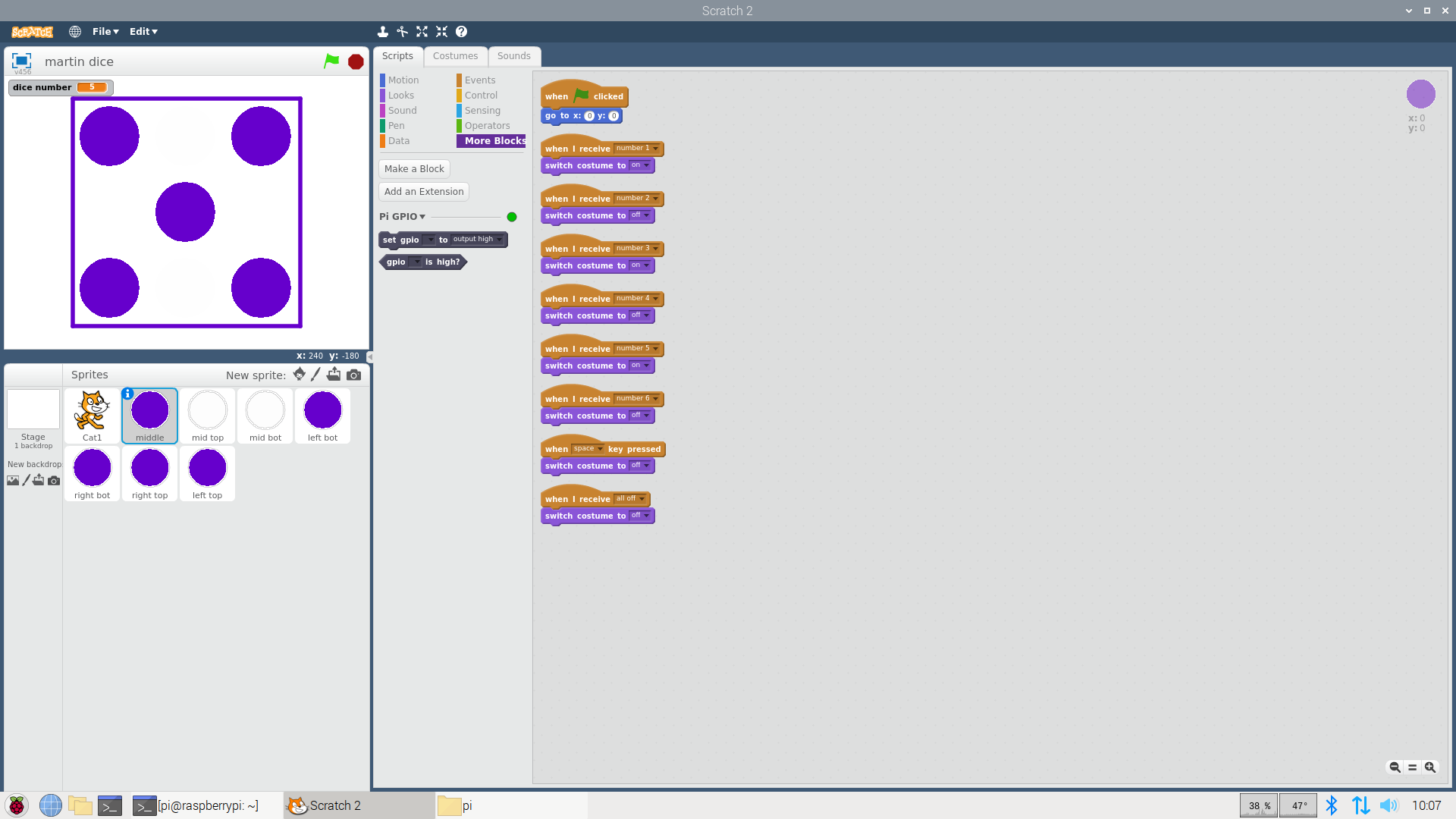Select the Events block category
This screenshot has height=819, width=1456.
479,80
